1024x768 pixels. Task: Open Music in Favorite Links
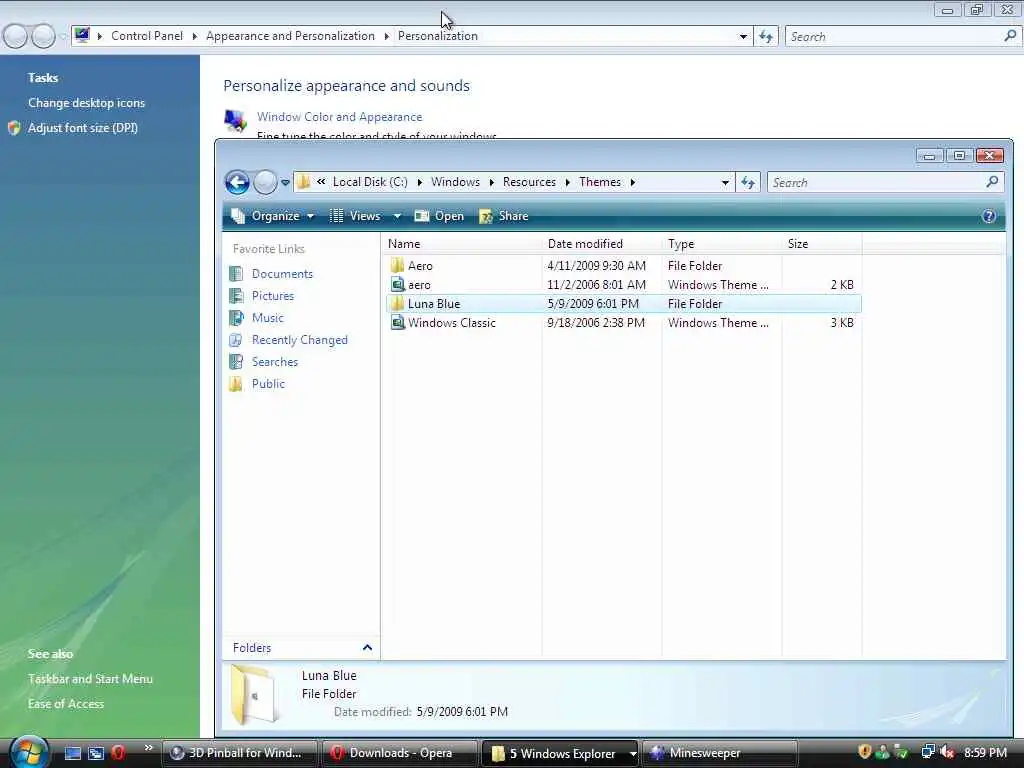268,317
